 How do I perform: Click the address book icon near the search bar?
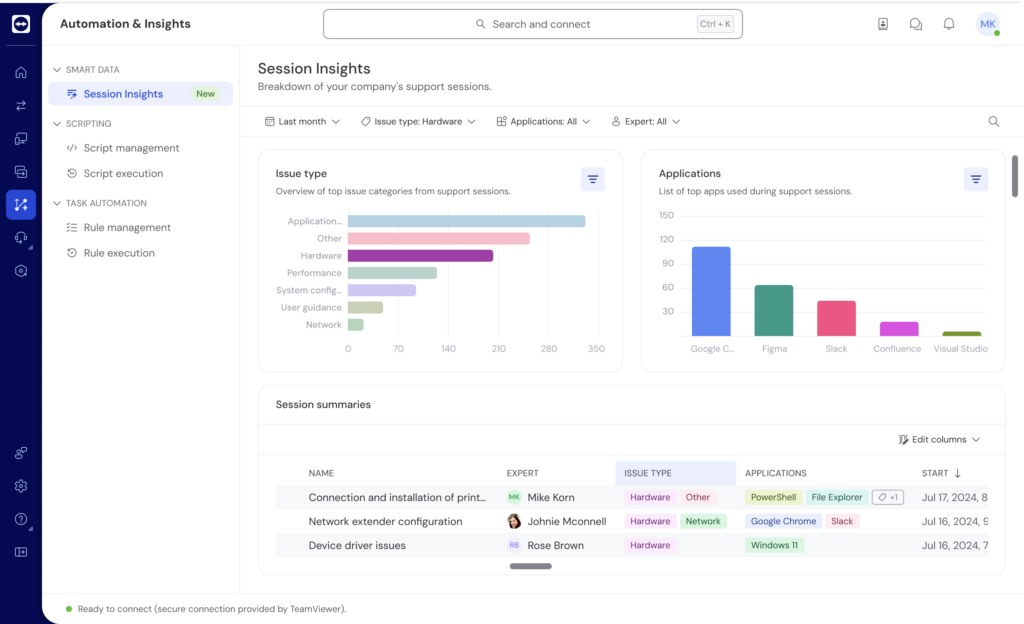(883, 23)
